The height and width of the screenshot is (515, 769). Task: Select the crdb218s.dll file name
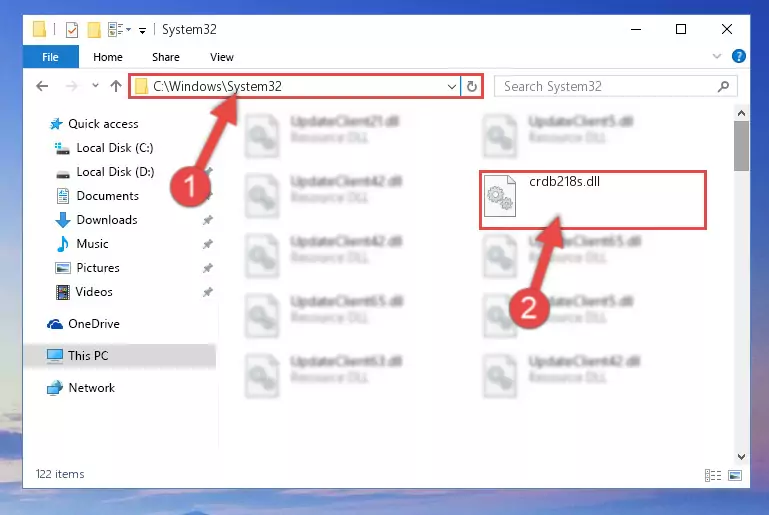(x=564, y=181)
